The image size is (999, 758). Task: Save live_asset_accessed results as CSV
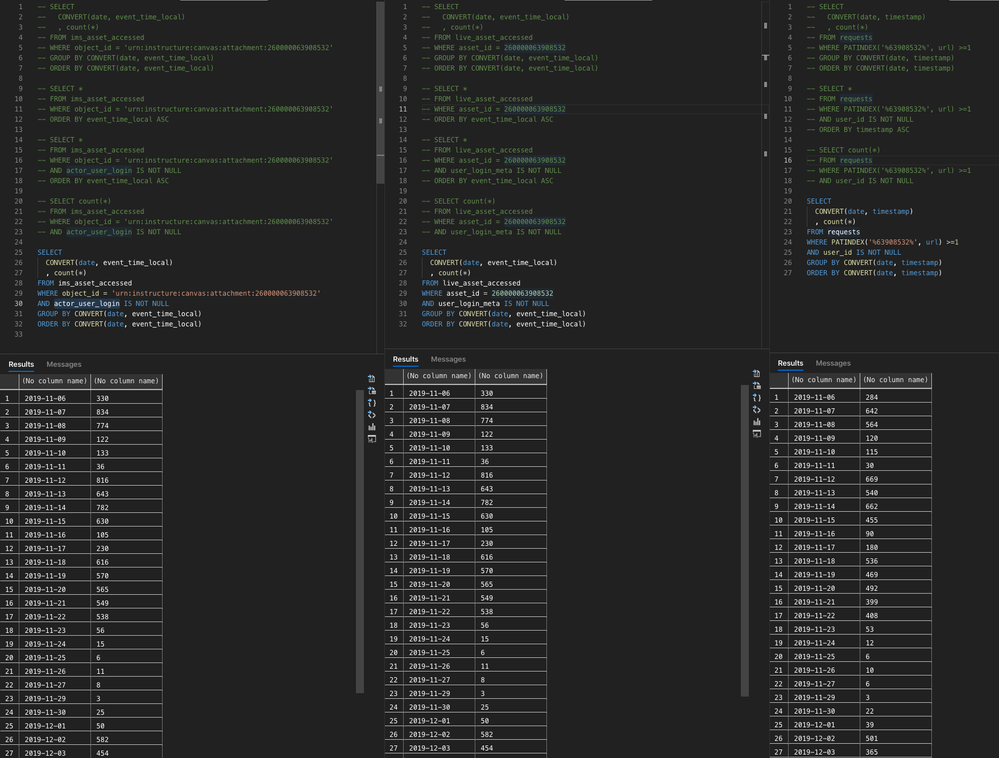pyautogui.click(x=756, y=374)
